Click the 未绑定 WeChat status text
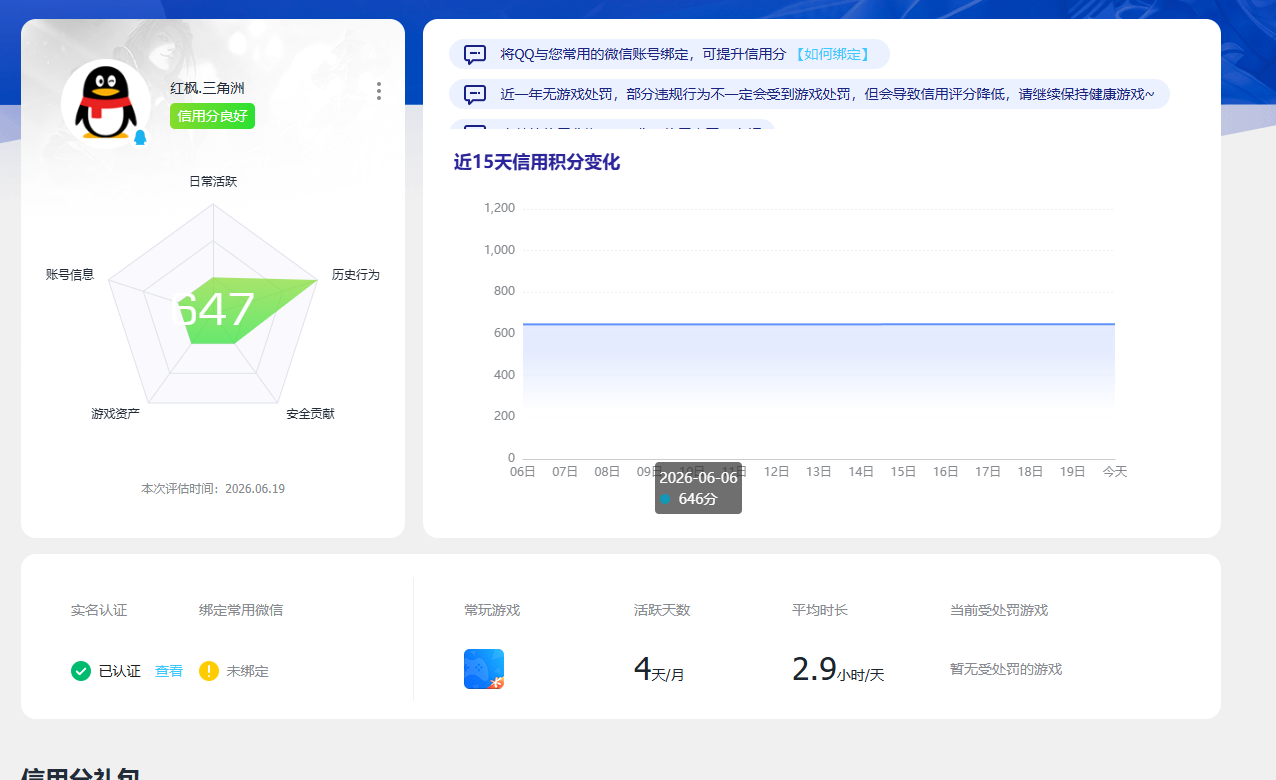Screen dimensions: 1276x780 coord(247,671)
